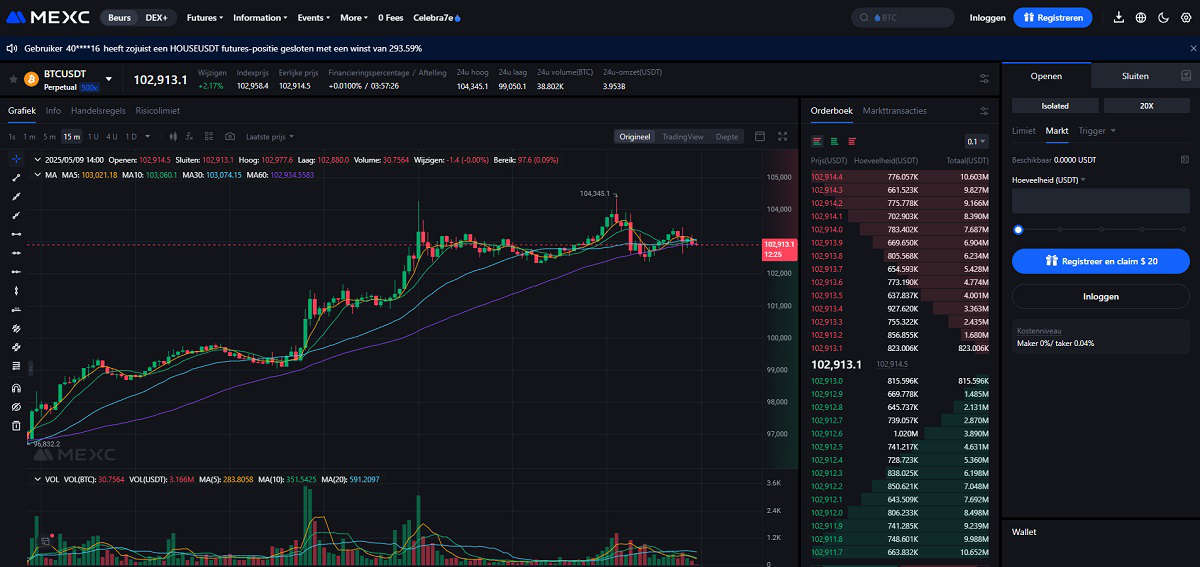
Task: Open the Events menu
Action: coord(313,18)
